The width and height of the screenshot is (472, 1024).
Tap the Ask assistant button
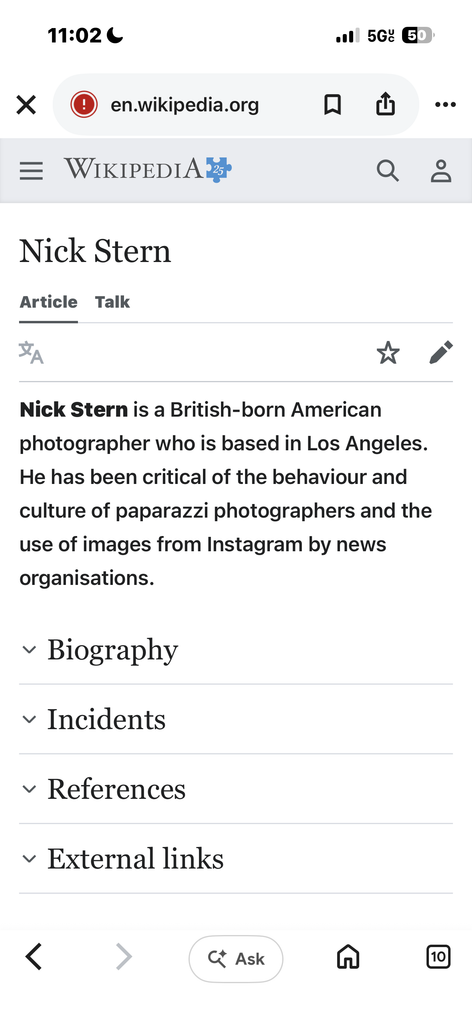click(x=236, y=959)
